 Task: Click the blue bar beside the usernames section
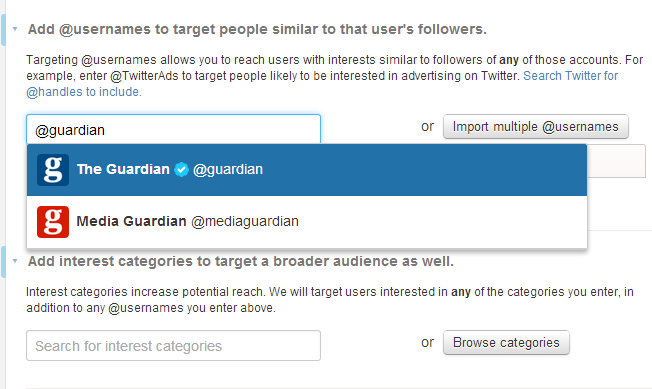pos(3,30)
